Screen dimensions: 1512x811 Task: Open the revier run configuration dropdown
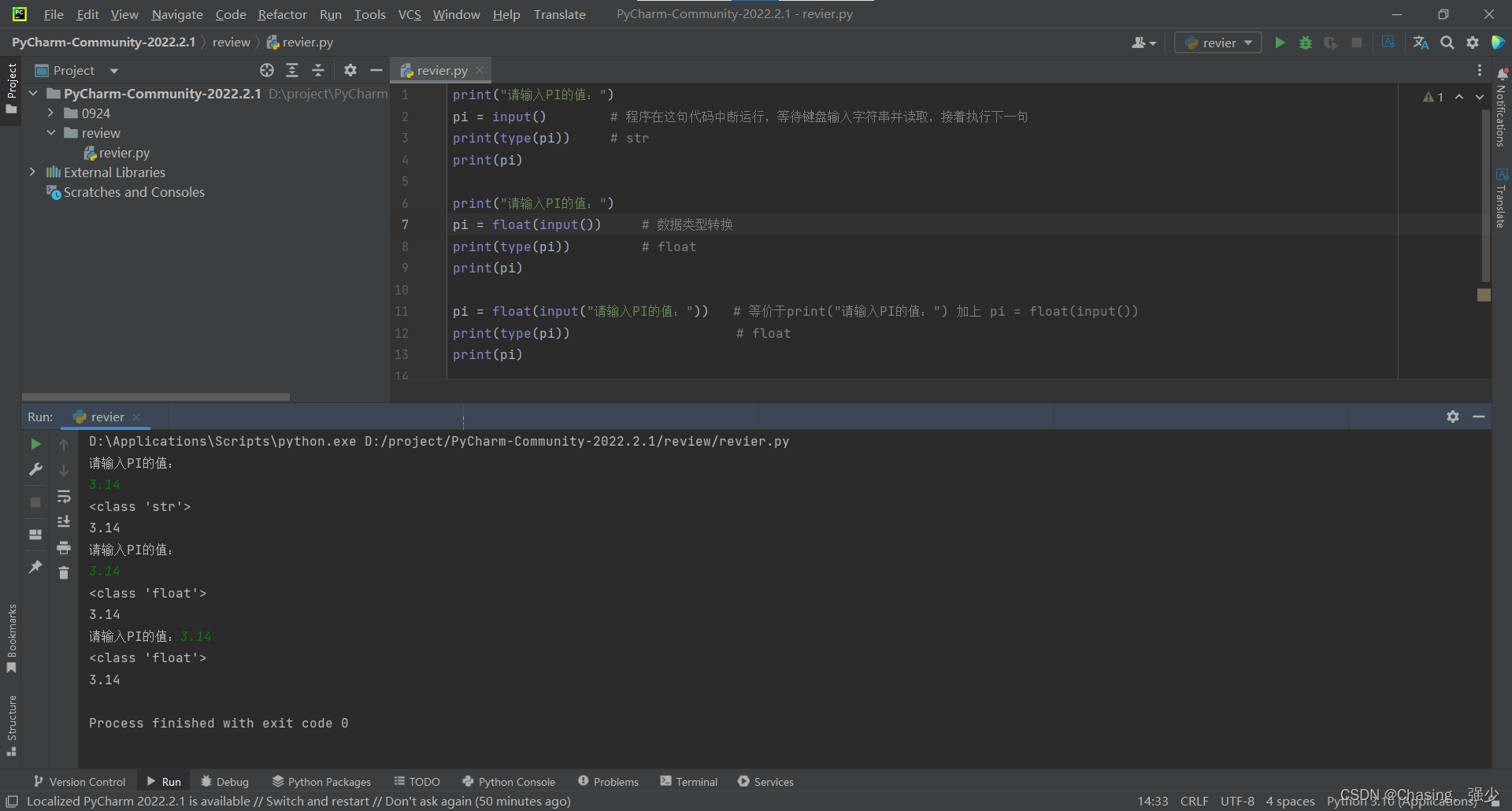point(1217,43)
